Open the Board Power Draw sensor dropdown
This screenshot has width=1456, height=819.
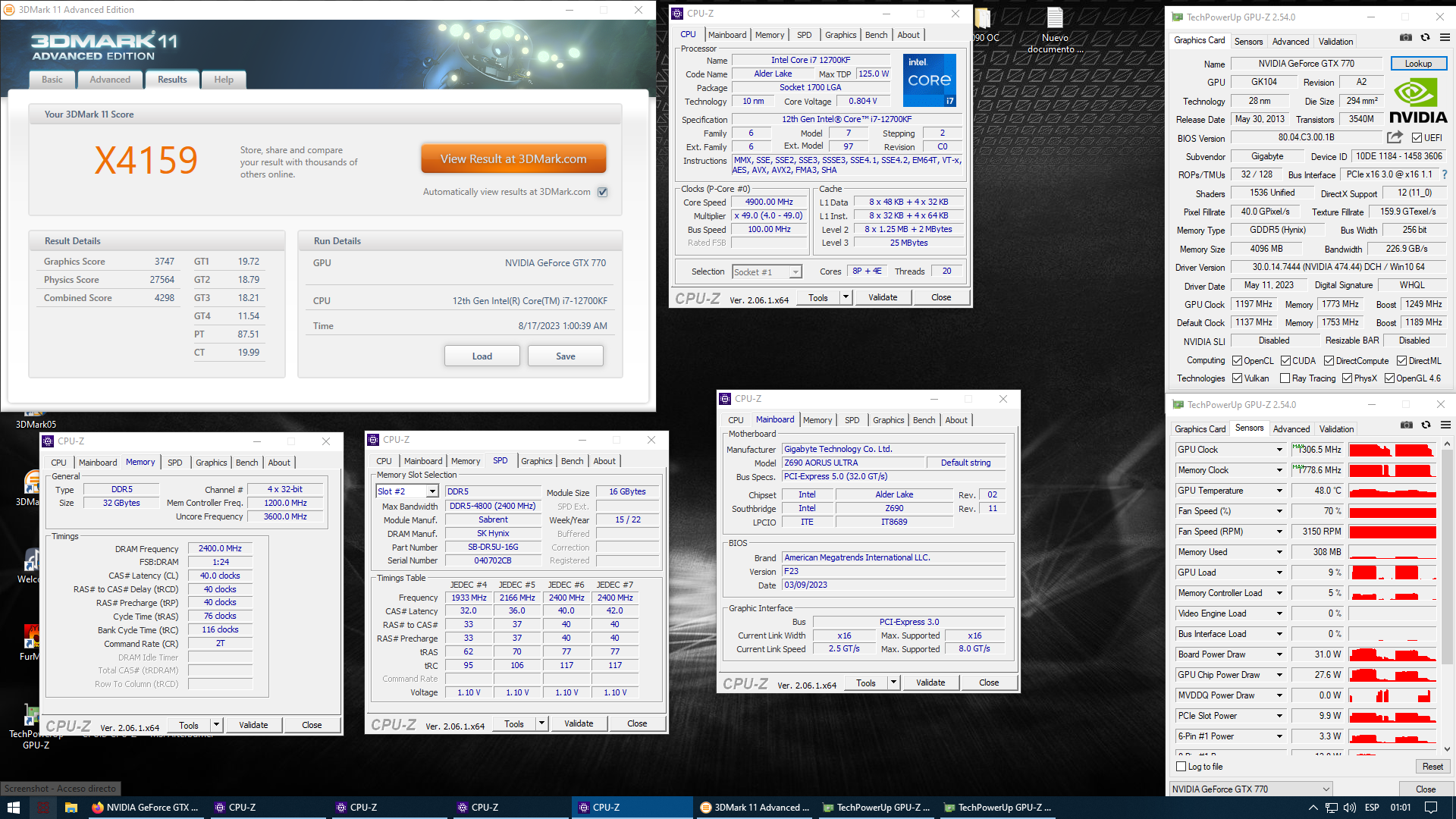click(1280, 654)
